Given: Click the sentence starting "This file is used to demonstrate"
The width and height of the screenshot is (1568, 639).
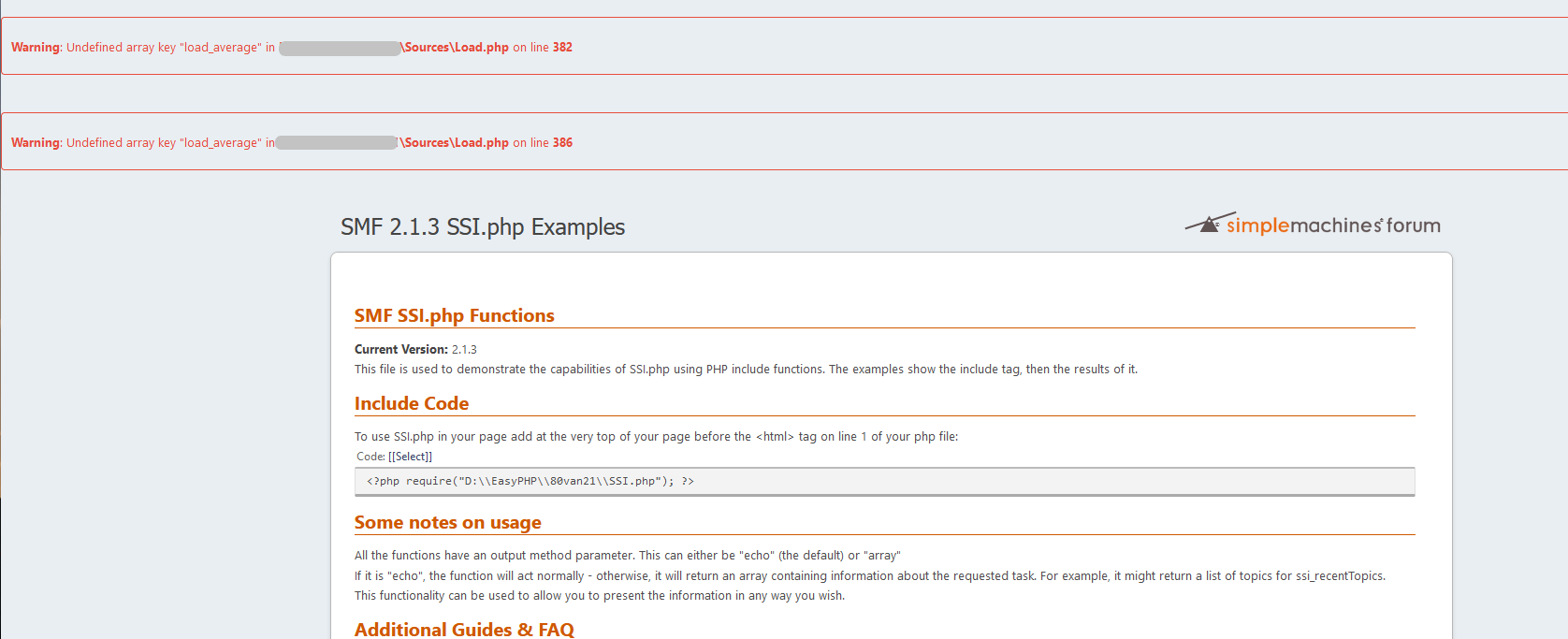Looking at the screenshot, I should pyautogui.click(x=746, y=370).
